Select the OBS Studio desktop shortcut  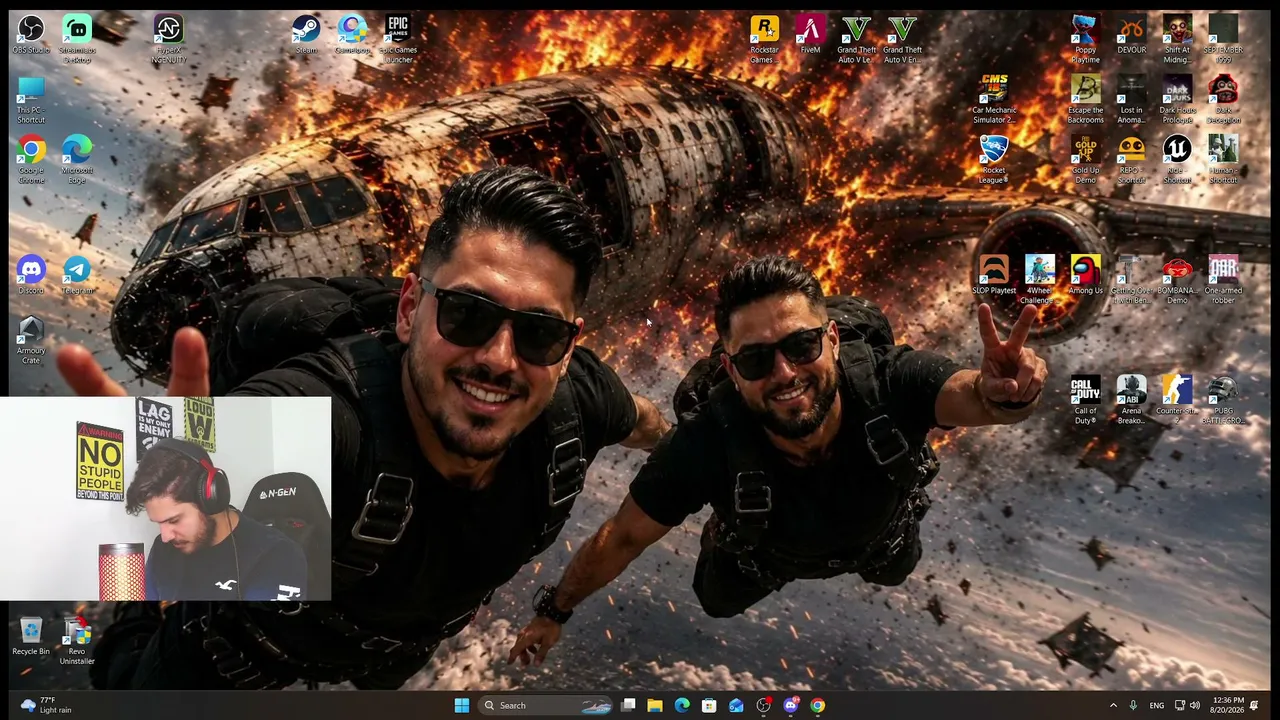pos(31,34)
